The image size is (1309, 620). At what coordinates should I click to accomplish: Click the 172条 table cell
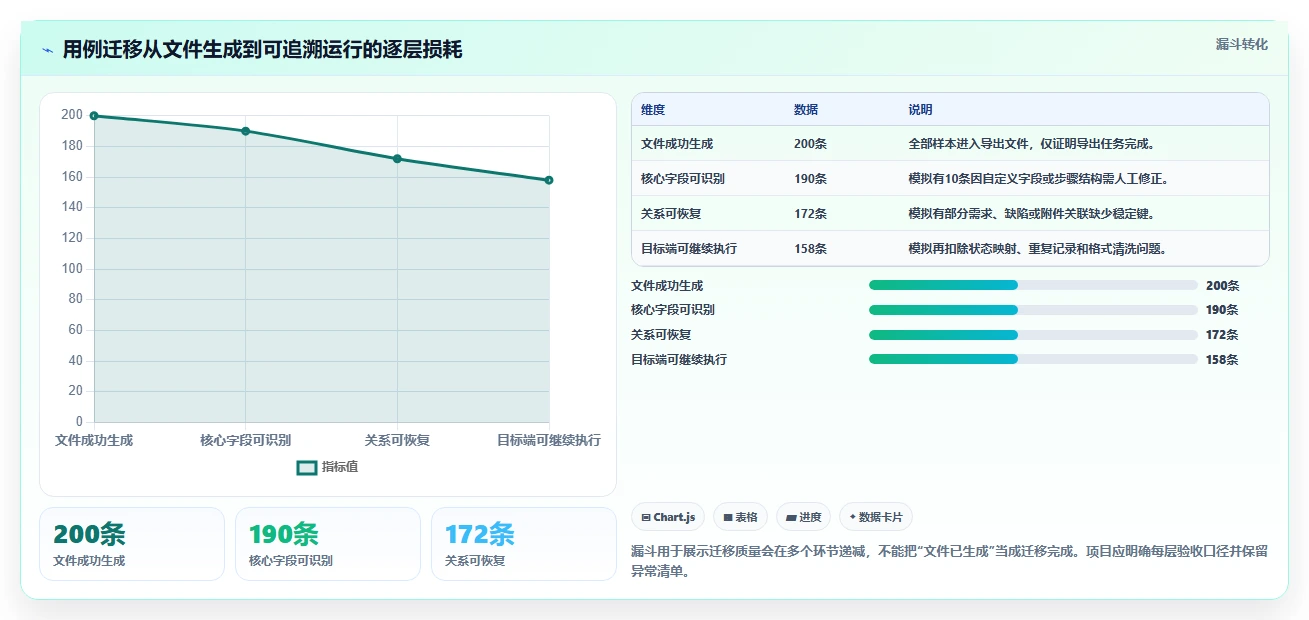pos(810,214)
